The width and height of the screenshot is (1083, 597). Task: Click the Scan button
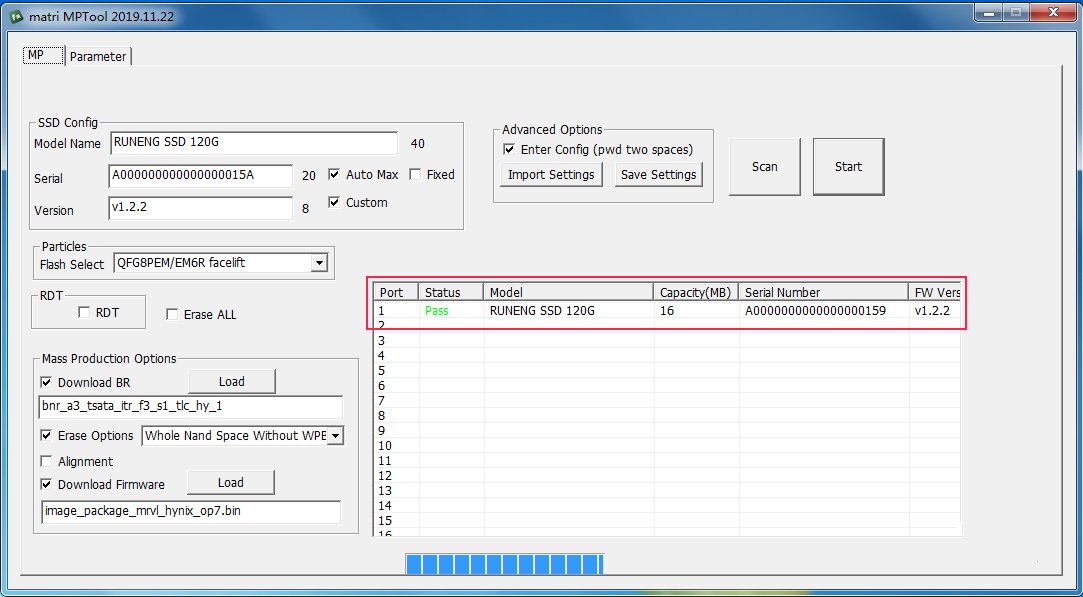point(765,167)
